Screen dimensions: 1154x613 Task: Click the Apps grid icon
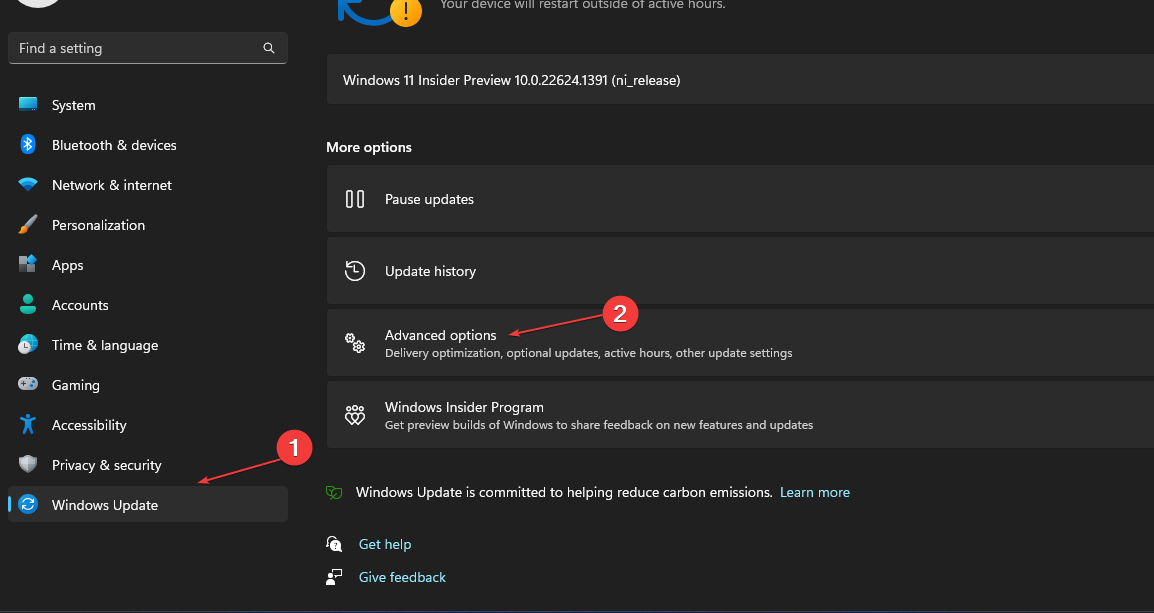pos(28,265)
